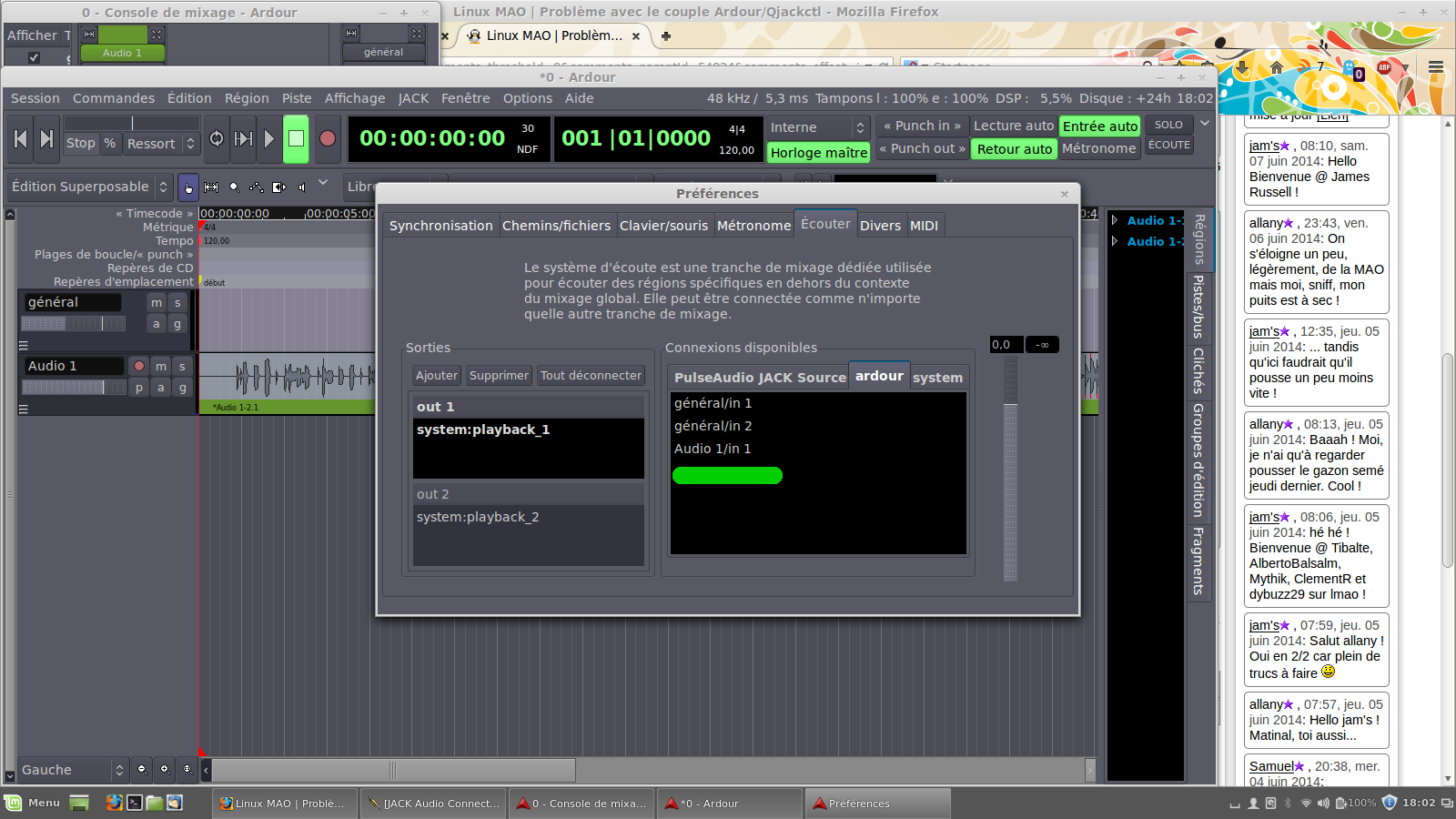
Task: Solo the Audio 1 track
Action: [x=182, y=366]
